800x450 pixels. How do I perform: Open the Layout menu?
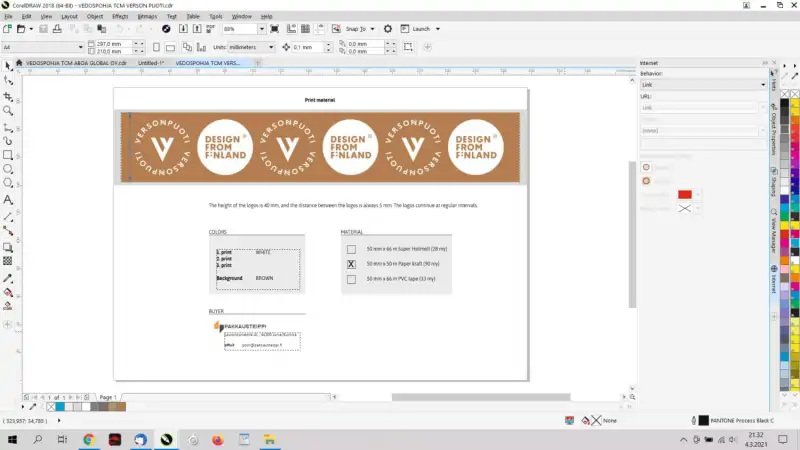coord(69,16)
